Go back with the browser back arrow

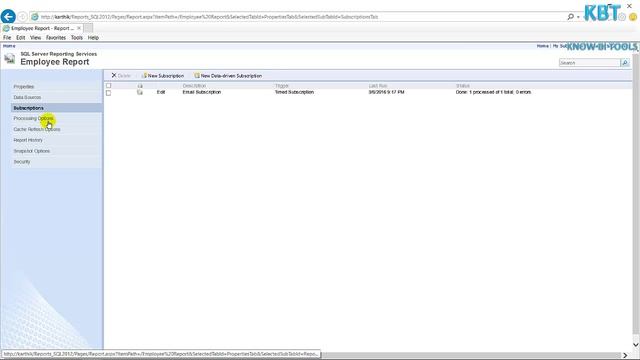[8, 17]
